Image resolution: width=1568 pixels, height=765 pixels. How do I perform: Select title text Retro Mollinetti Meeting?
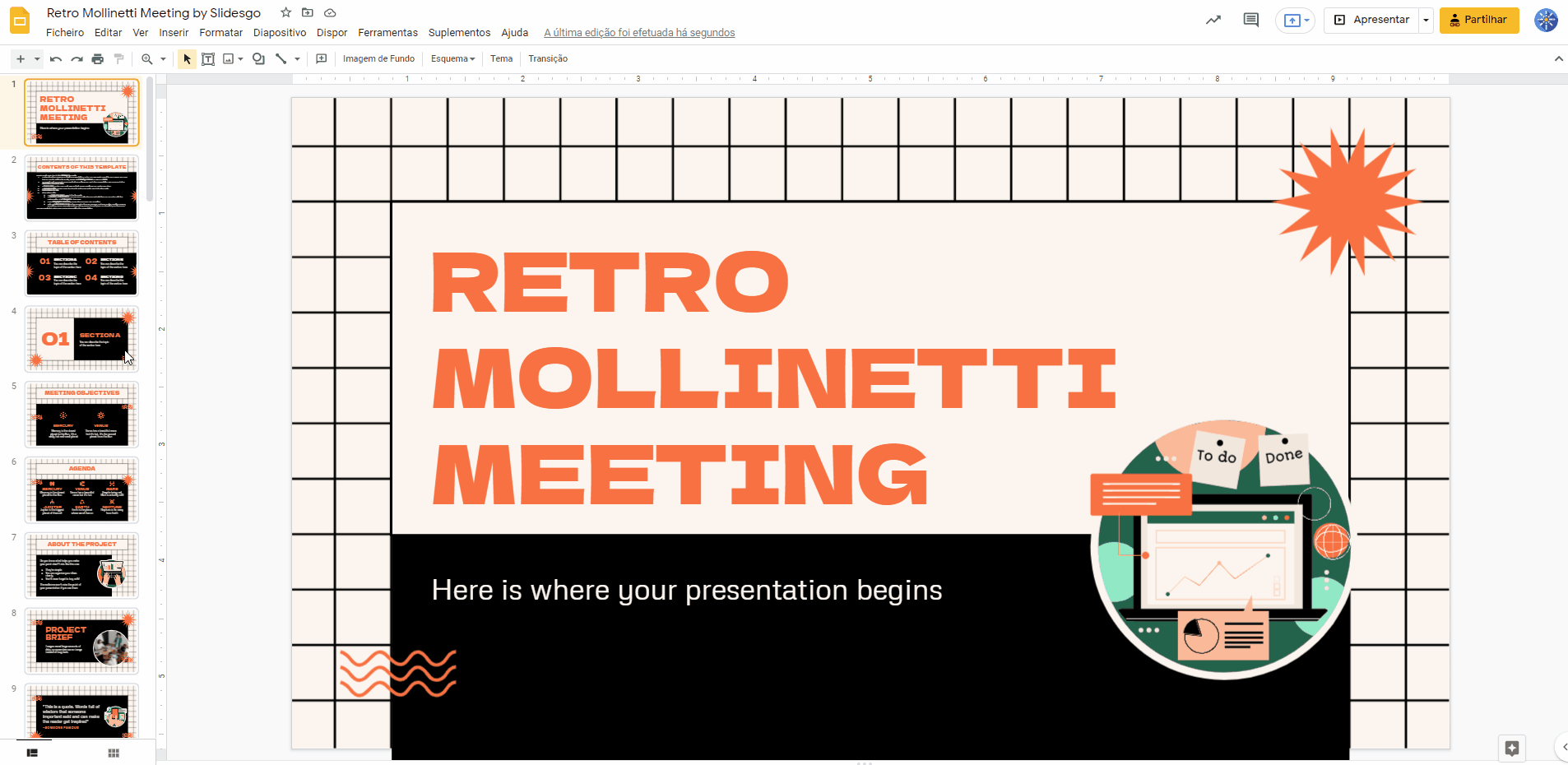pyautogui.click(x=773, y=378)
